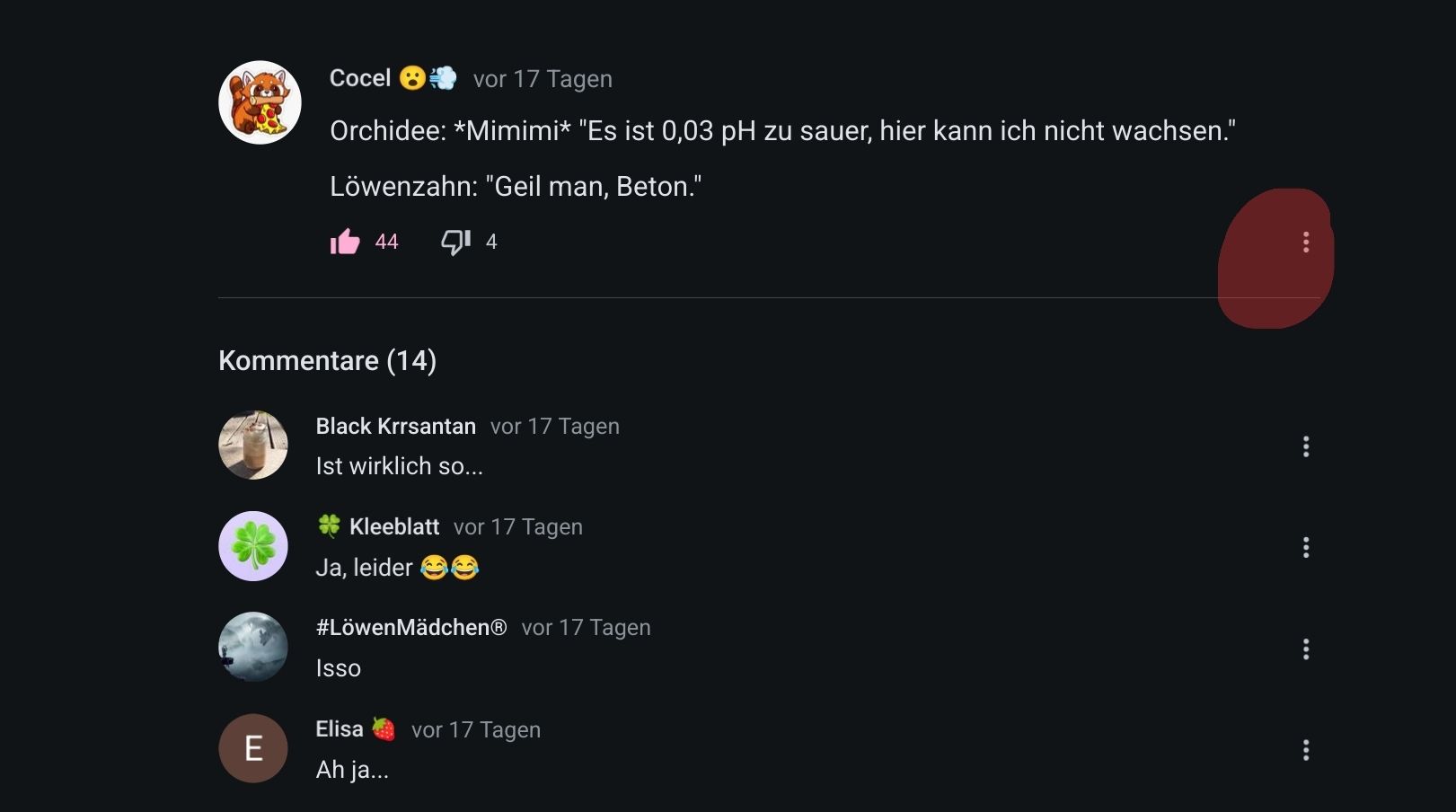The image size is (1456, 812).
Task: Click Elisa's letter E avatar
Action: (253, 748)
